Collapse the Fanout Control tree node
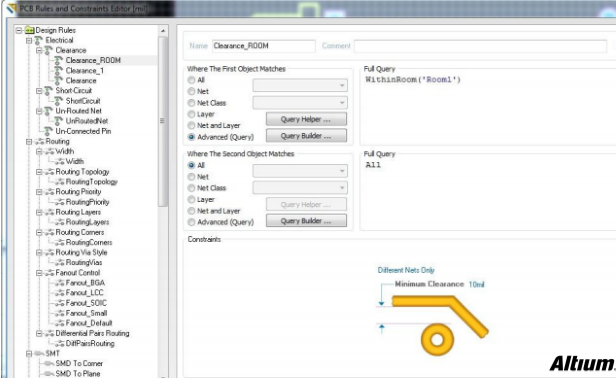Viewport: 616px width, 378px height. pos(39,273)
